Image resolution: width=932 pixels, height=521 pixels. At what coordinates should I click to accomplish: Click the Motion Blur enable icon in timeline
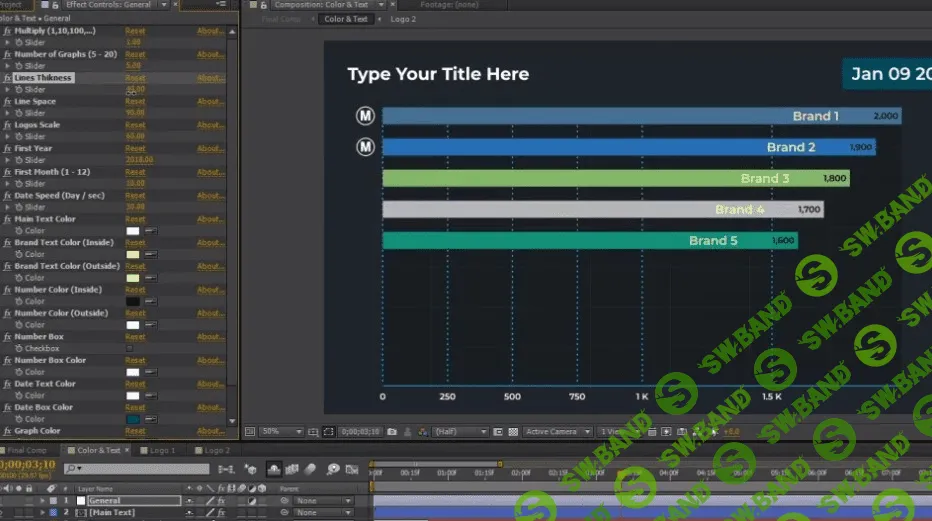pyautogui.click(x=310, y=469)
